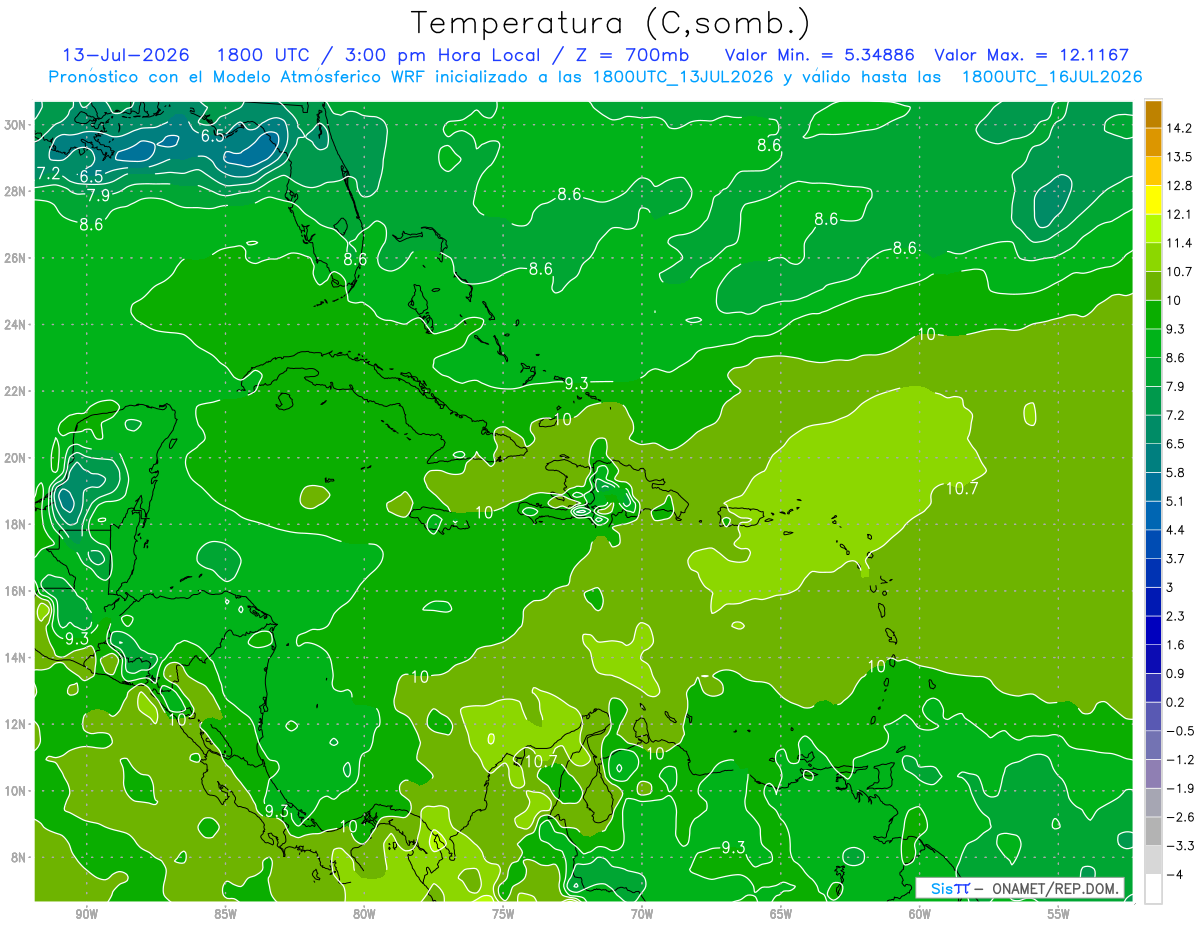1200x927 pixels.
Task: Click the deep blue swatch between 2.3 and 3
Action: click(x=1153, y=602)
